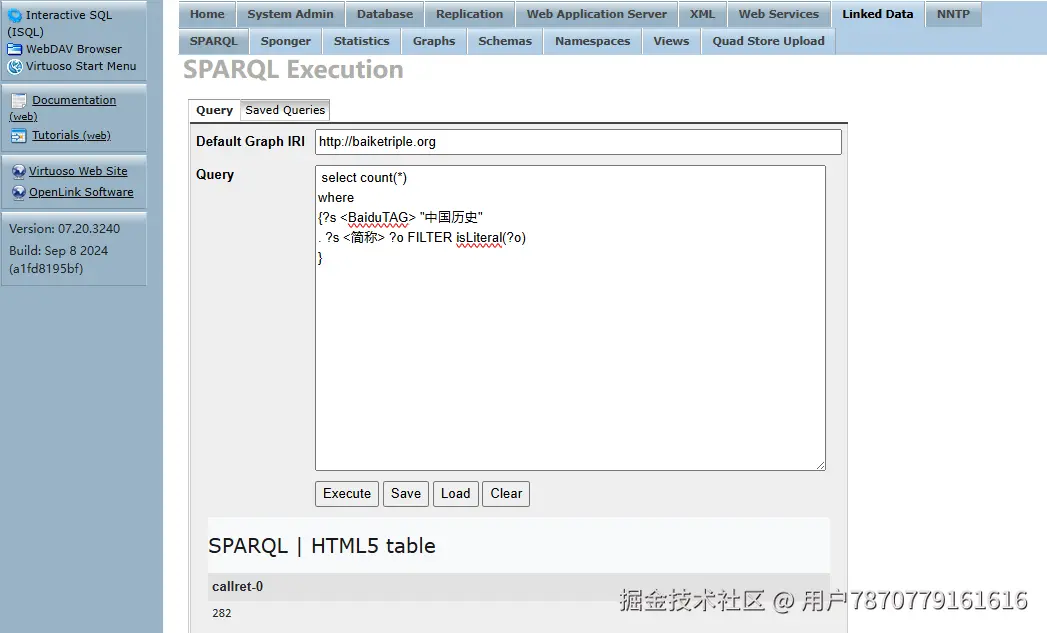Switch to the Graphs sub-tab
This screenshot has height=633, width=1047.
pyautogui.click(x=434, y=41)
